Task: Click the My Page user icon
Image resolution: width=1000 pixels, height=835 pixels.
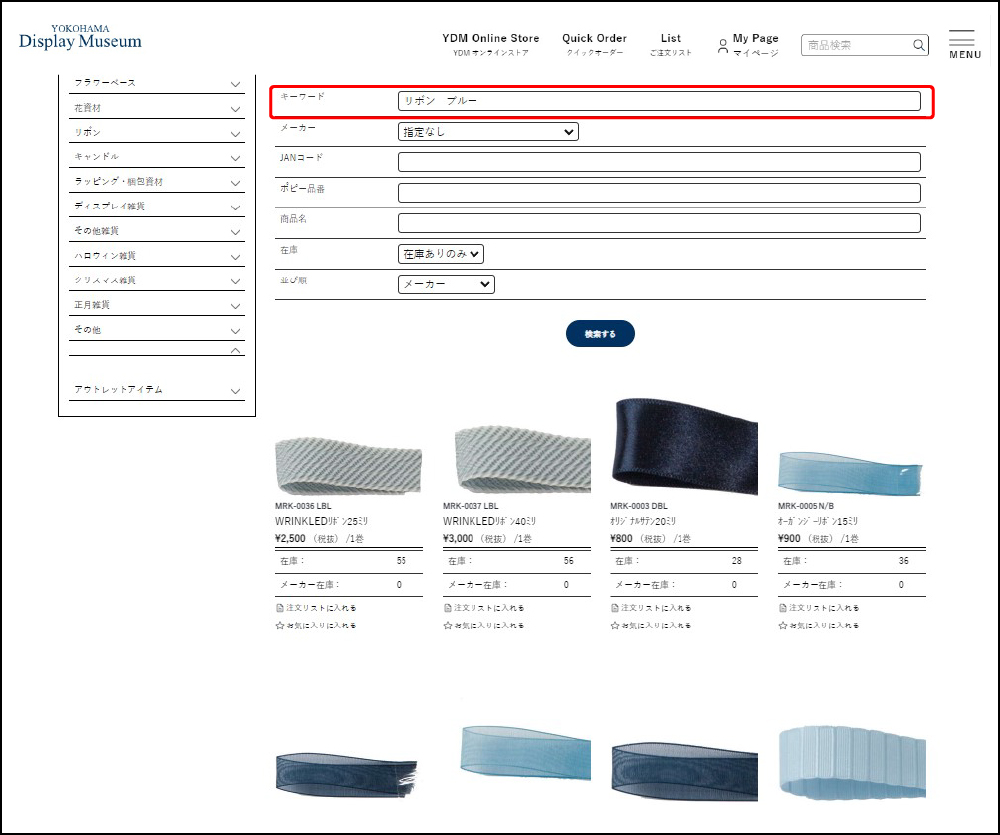Action: [723, 45]
